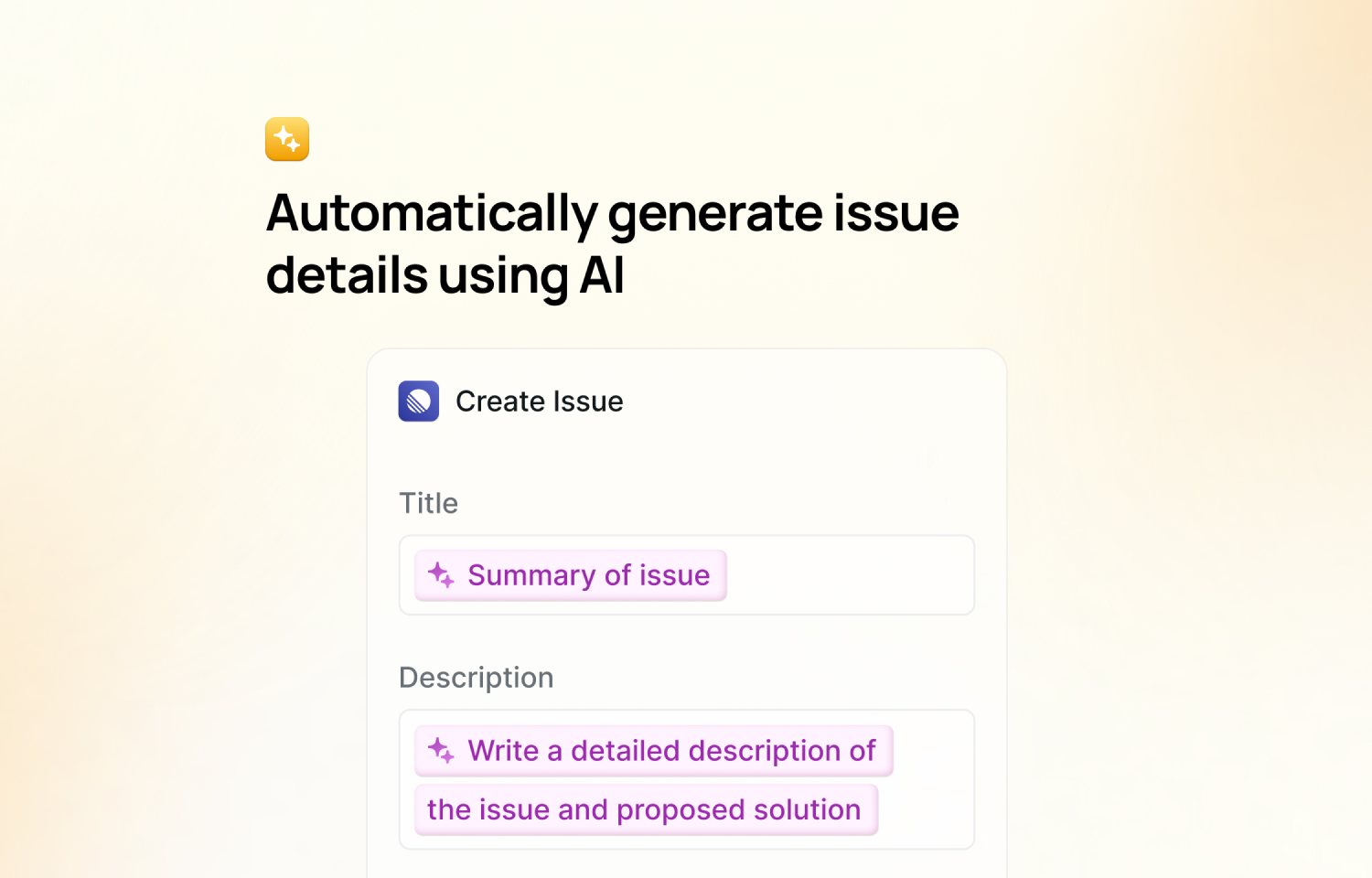Image resolution: width=1372 pixels, height=878 pixels.
Task: Click the yellow AI sparkle icon above the heading
Action: [286, 139]
